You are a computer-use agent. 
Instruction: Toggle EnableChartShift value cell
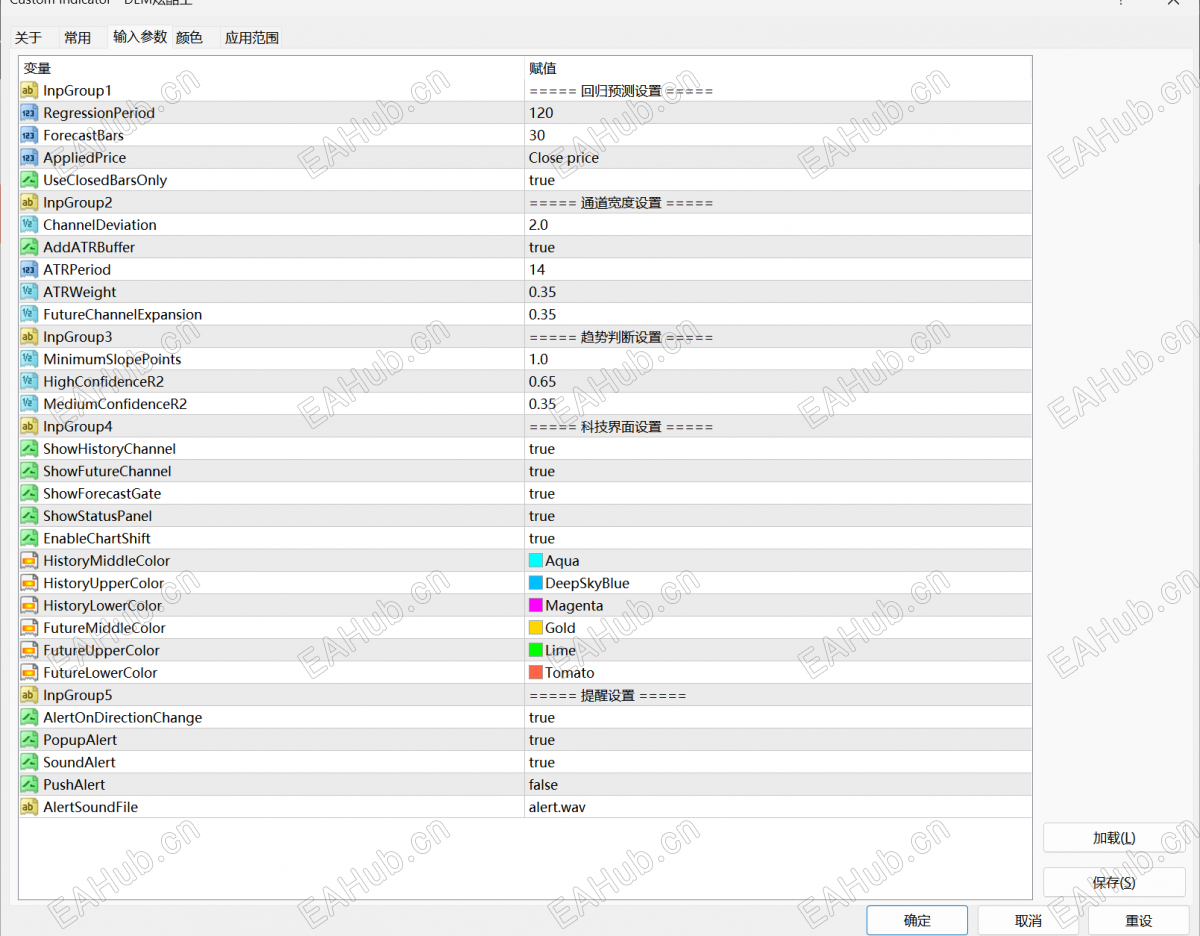point(778,538)
